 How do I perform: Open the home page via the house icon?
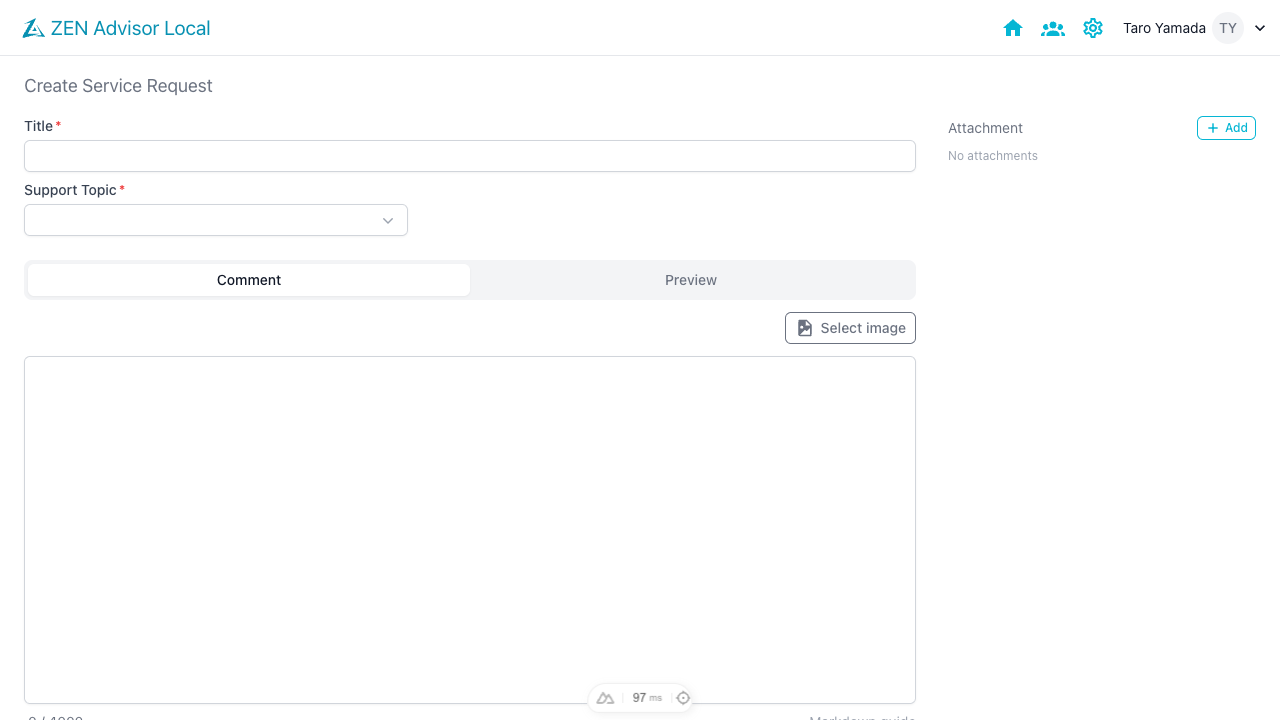click(1012, 27)
